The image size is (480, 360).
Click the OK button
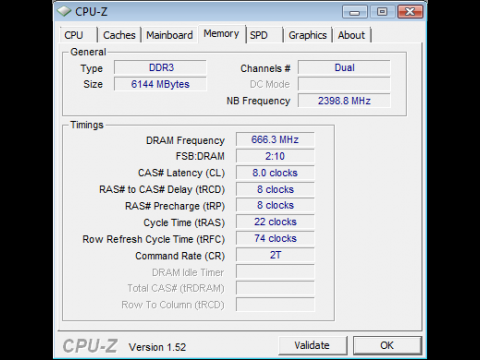point(387,345)
